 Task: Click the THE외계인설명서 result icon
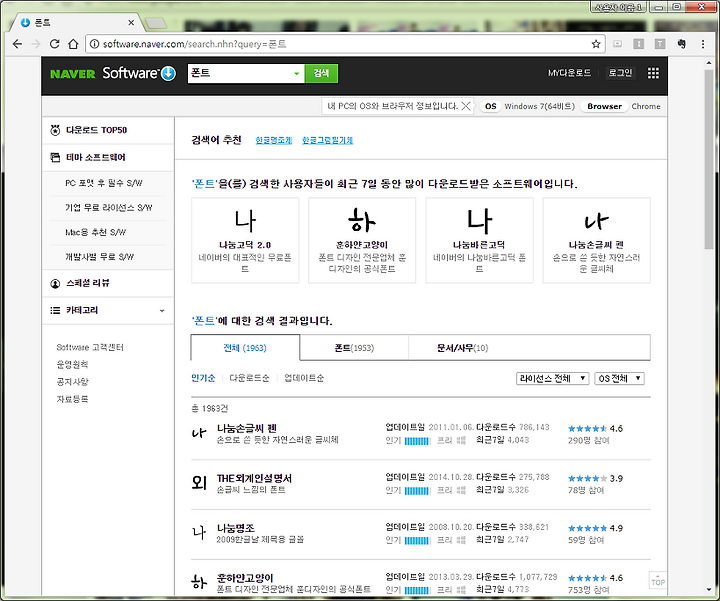[x=199, y=483]
